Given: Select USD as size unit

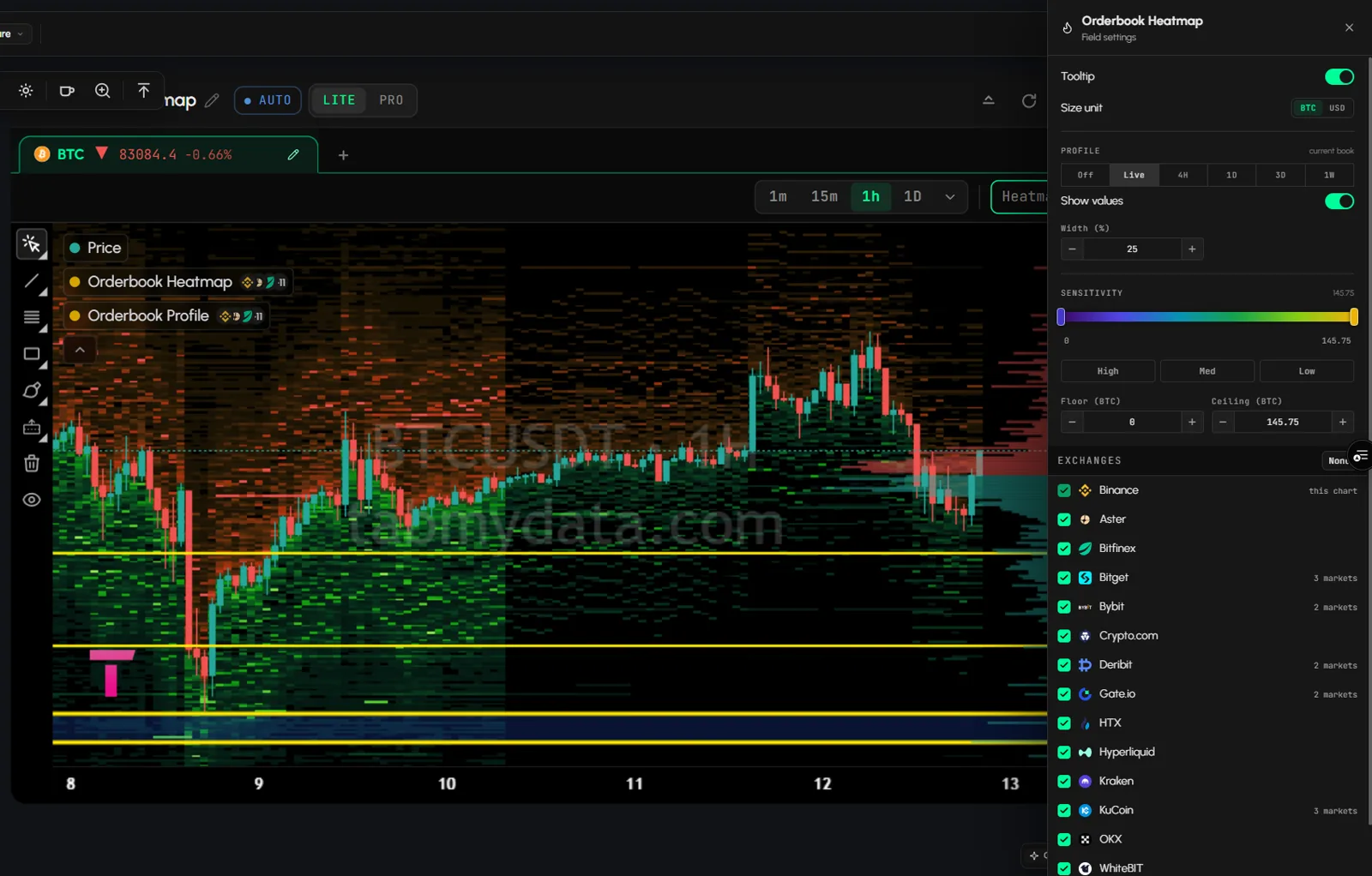Looking at the screenshot, I should coord(1337,108).
